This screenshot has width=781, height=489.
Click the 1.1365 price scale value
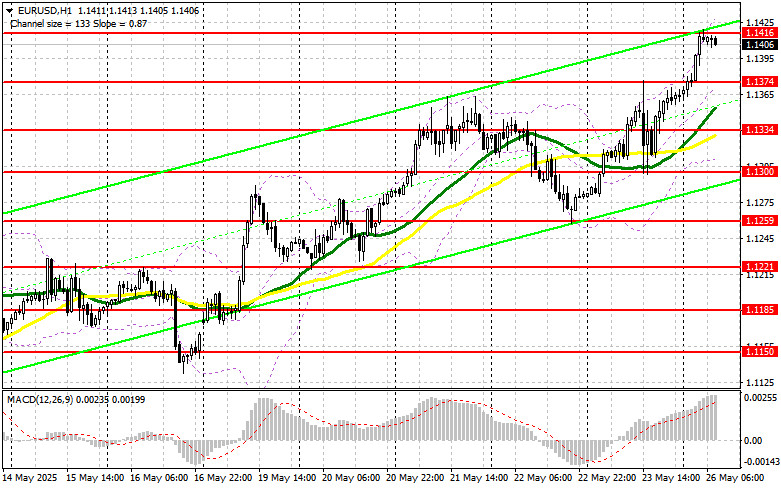760,95
